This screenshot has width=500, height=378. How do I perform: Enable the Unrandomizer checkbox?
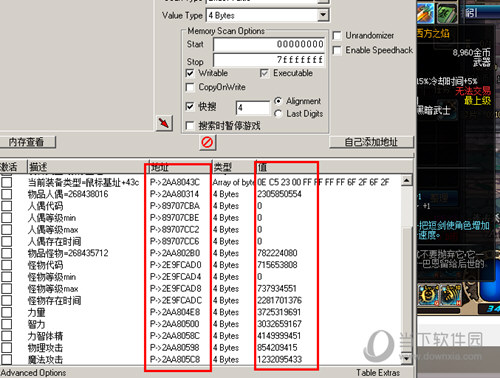pyautogui.click(x=337, y=35)
